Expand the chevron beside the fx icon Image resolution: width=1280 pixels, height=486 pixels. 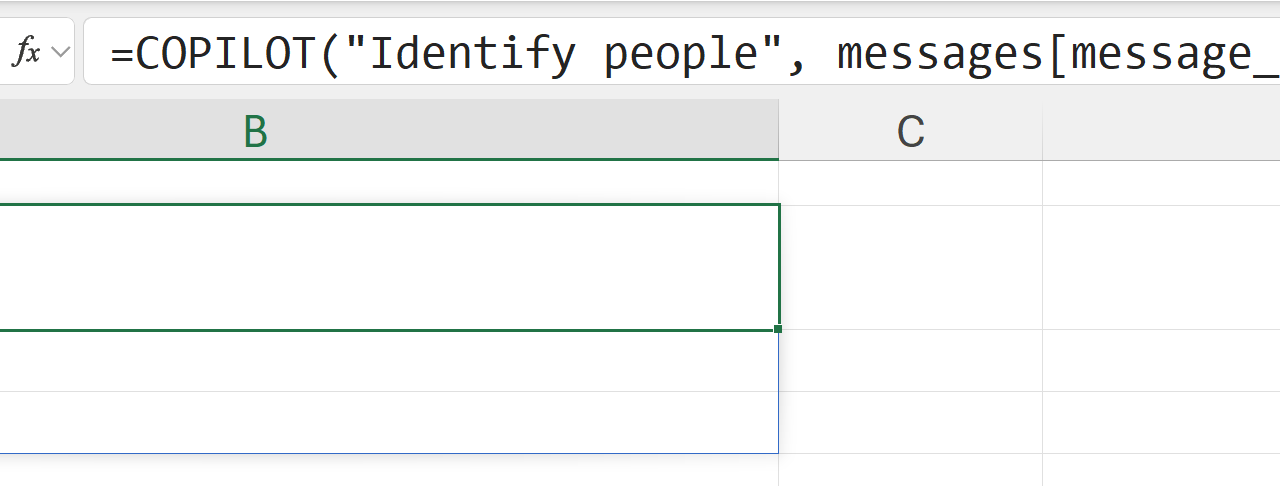(x=60, y=52)
